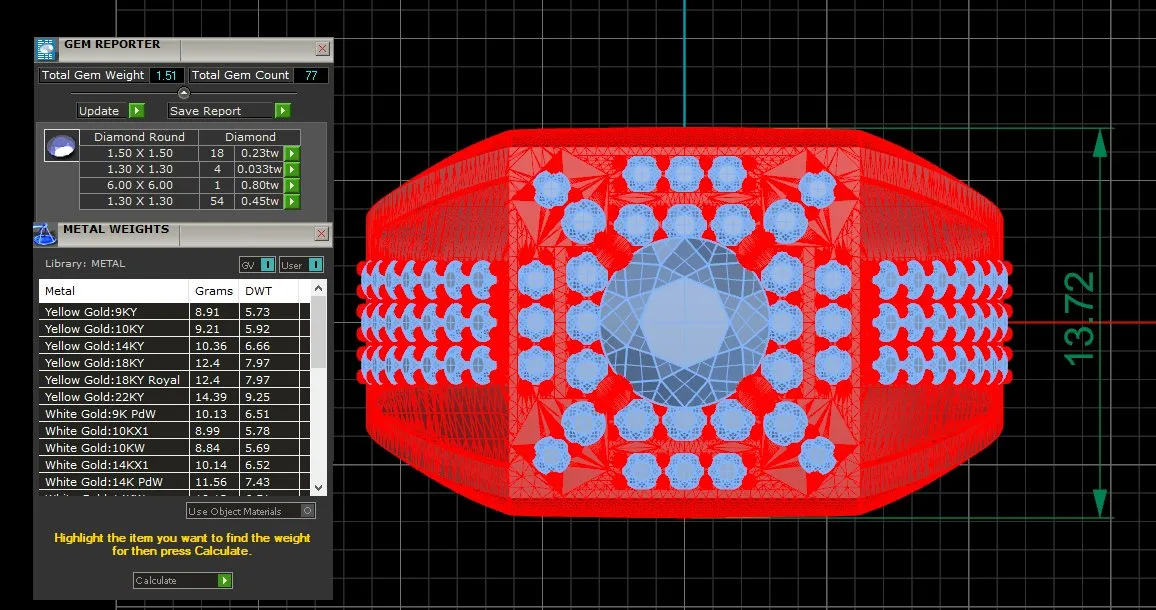
Task: Click the Metal Weights scale icon
Action: pyautogui.click(x=45, y=235)
